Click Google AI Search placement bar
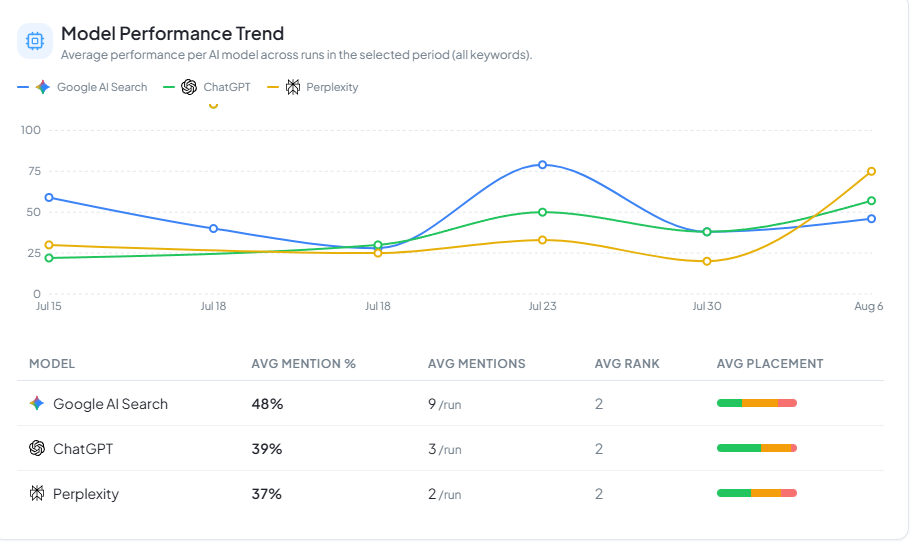 [x=757, y=403]
